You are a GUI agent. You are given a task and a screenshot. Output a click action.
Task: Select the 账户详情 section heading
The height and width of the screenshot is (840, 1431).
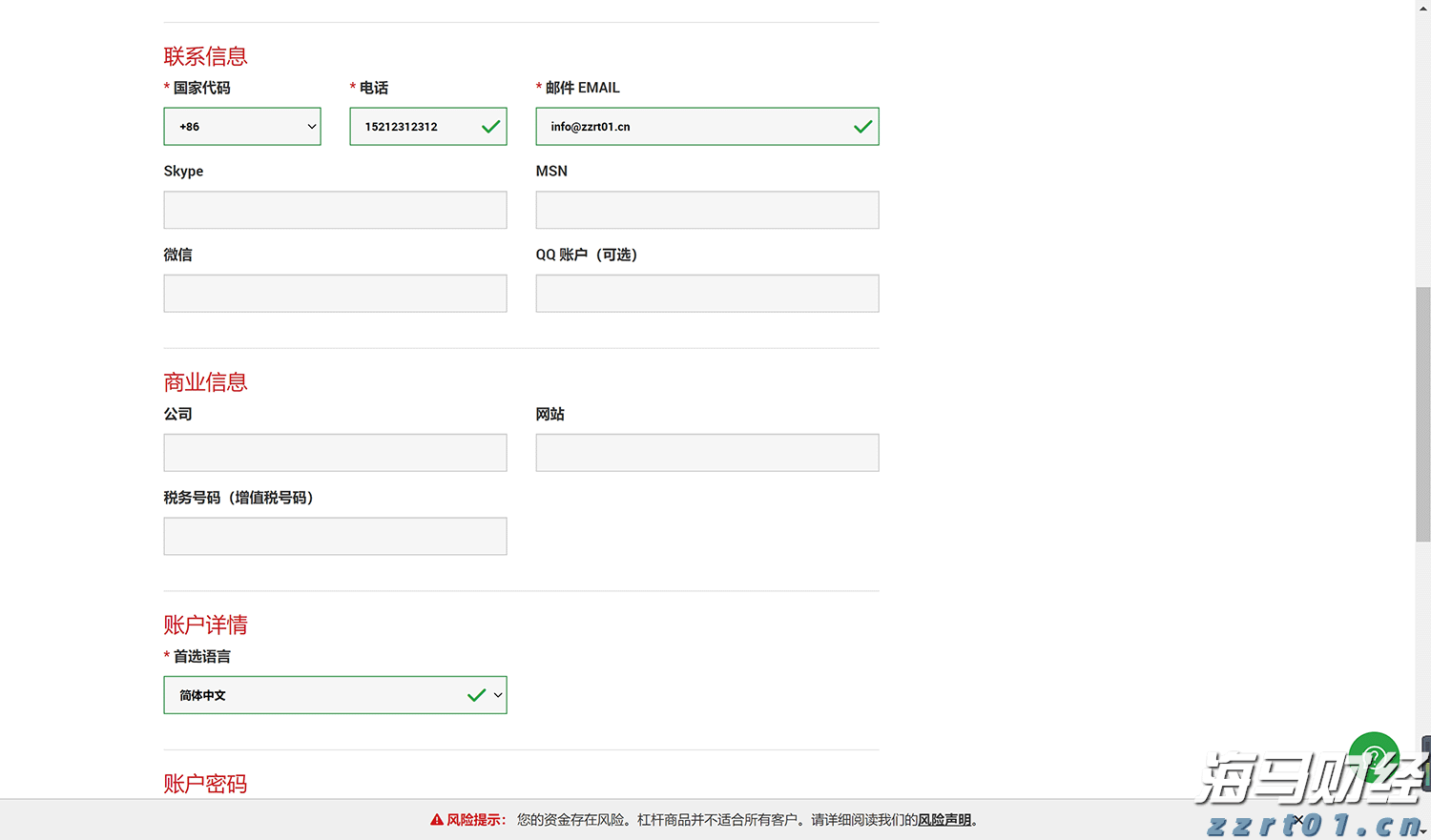click(205, 625)
